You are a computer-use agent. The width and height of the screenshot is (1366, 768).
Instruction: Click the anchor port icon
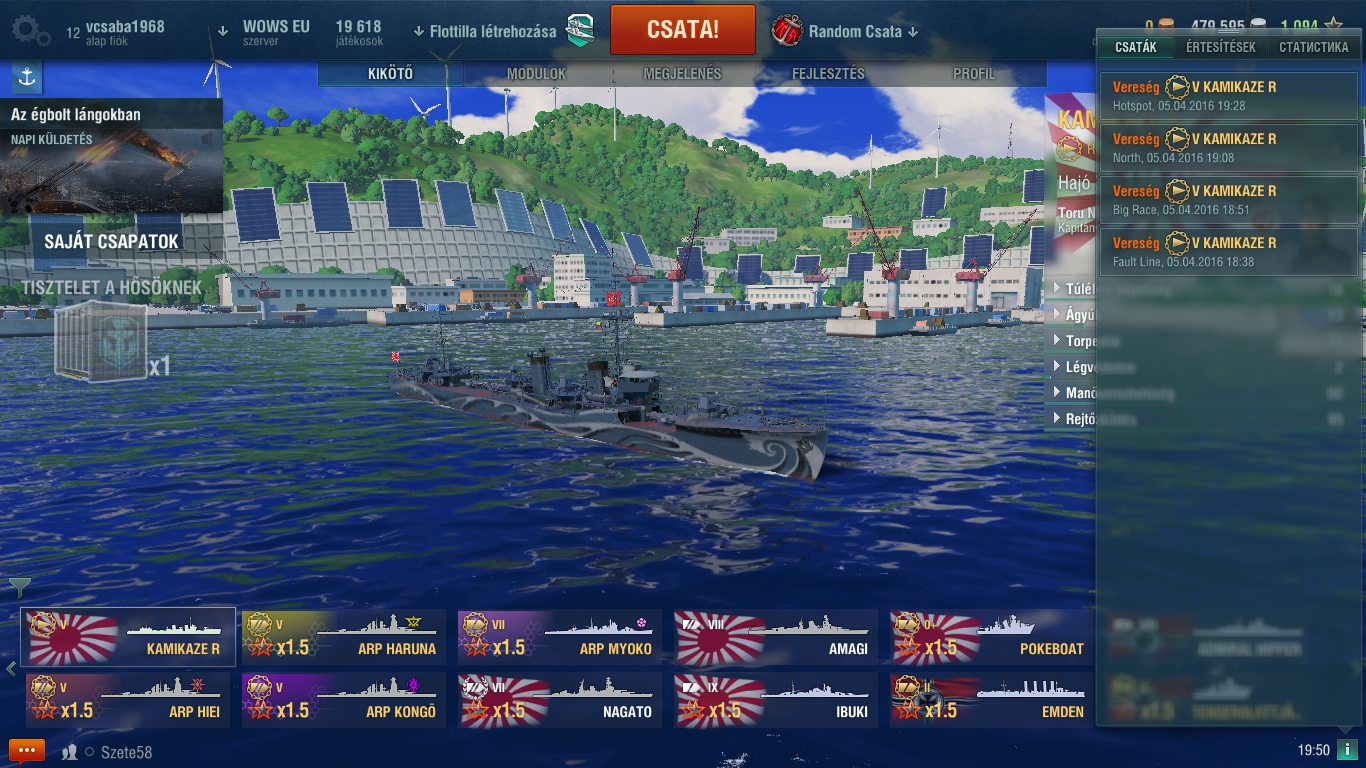pyautogui.click(x=27, y=78)
